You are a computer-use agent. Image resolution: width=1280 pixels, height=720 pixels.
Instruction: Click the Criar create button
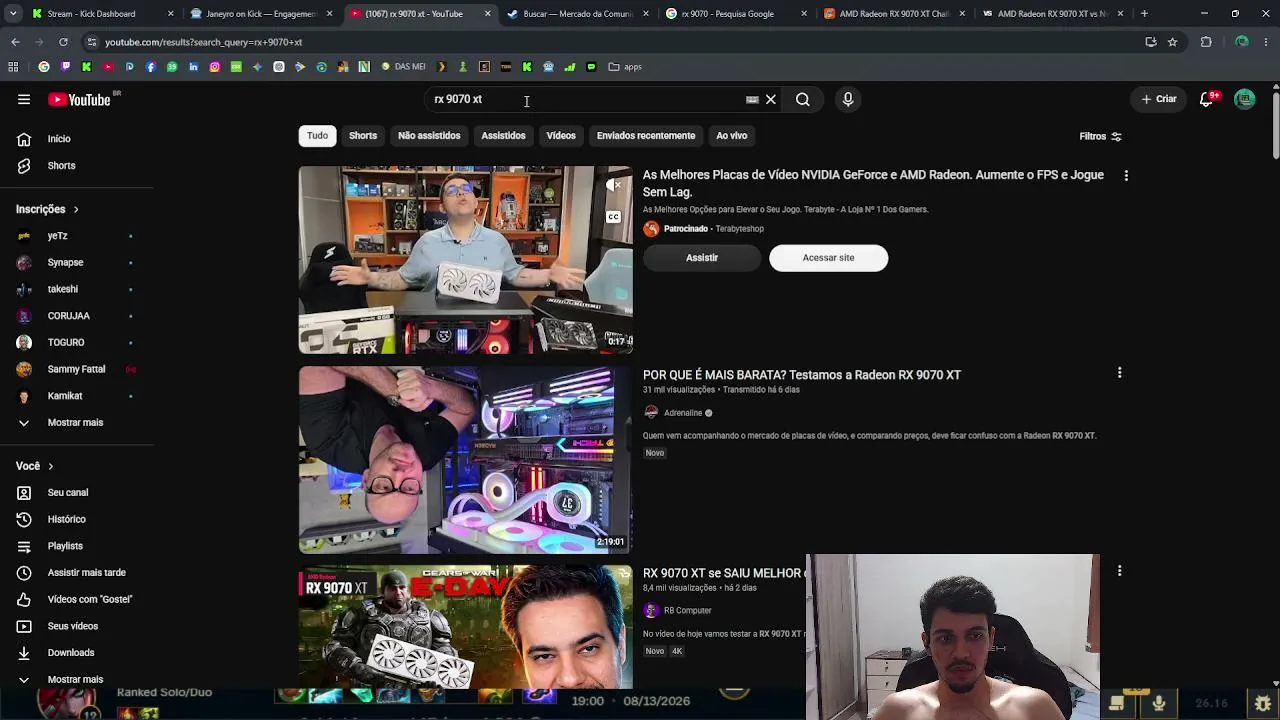[1159, 99]
